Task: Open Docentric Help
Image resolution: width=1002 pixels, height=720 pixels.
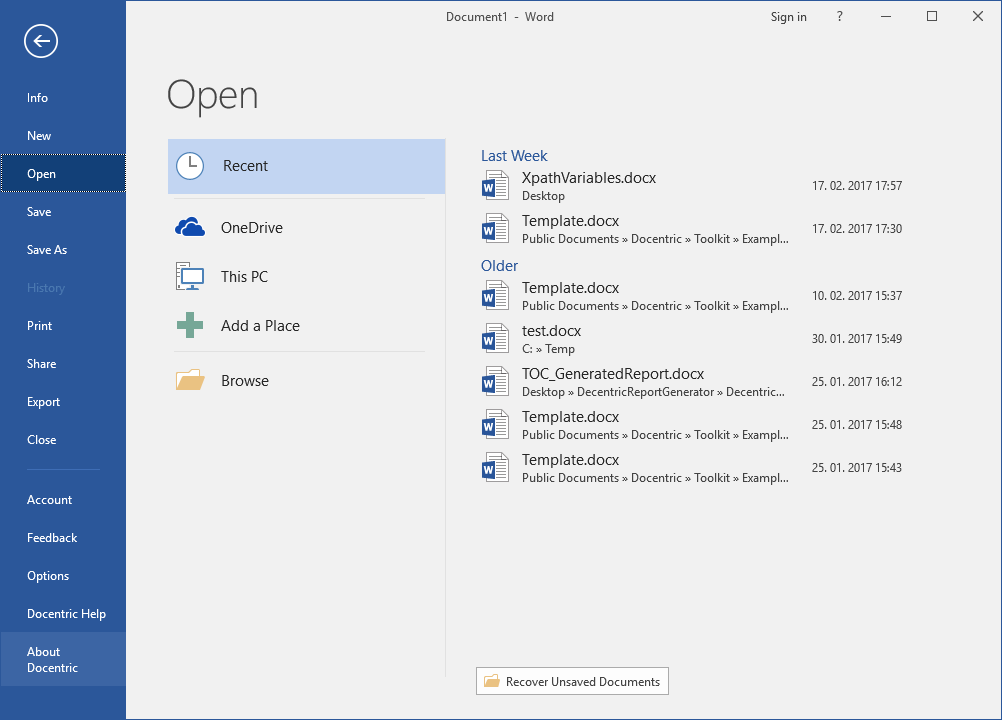Action: (63, 613)
